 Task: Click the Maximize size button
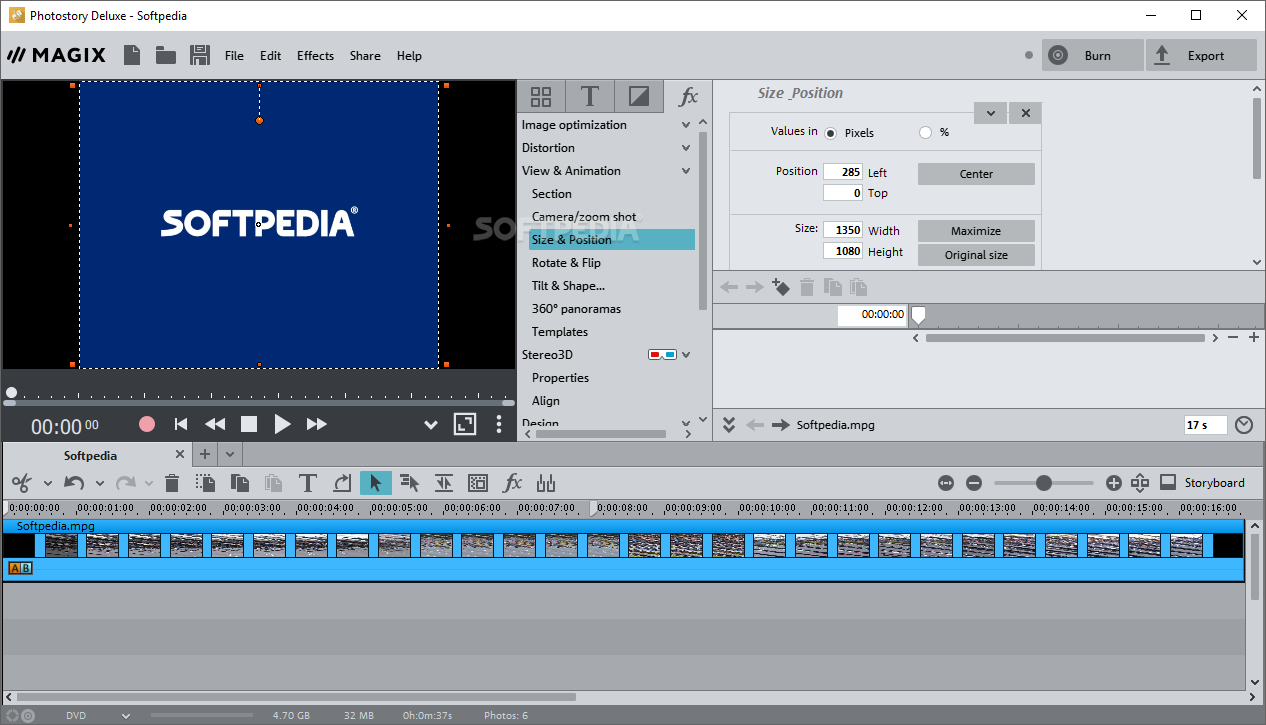point(976,231)
